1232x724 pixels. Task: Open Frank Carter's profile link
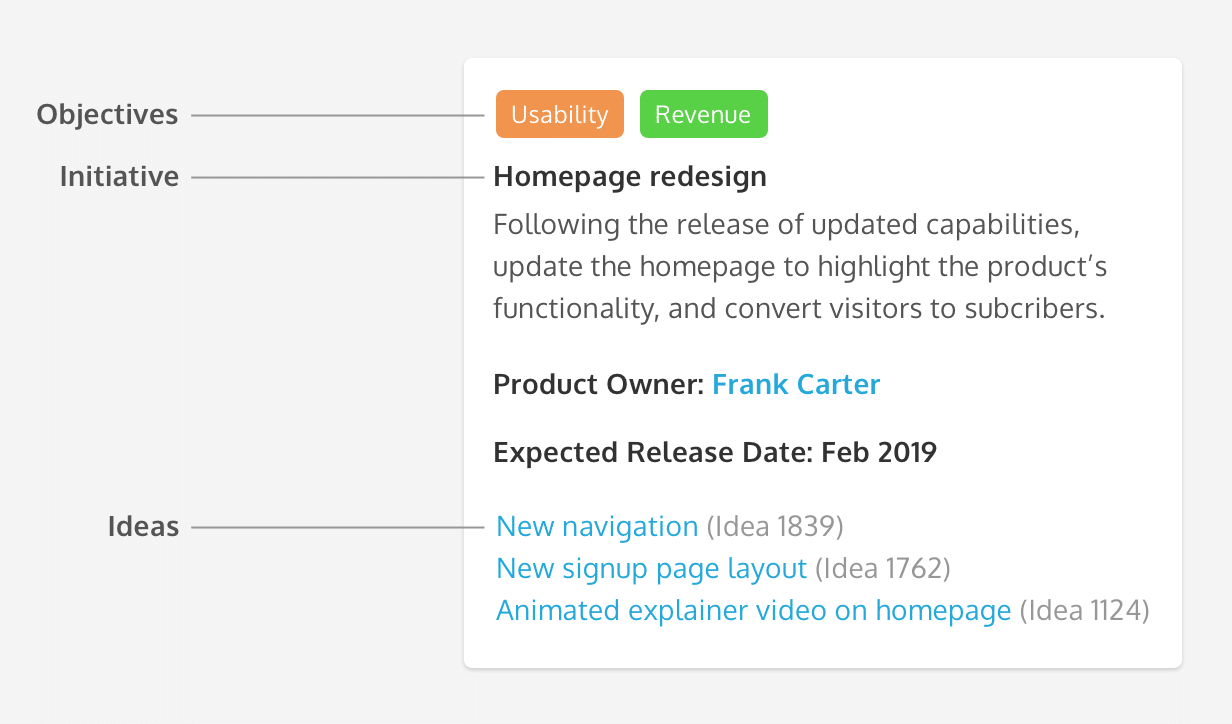[796, 385]
